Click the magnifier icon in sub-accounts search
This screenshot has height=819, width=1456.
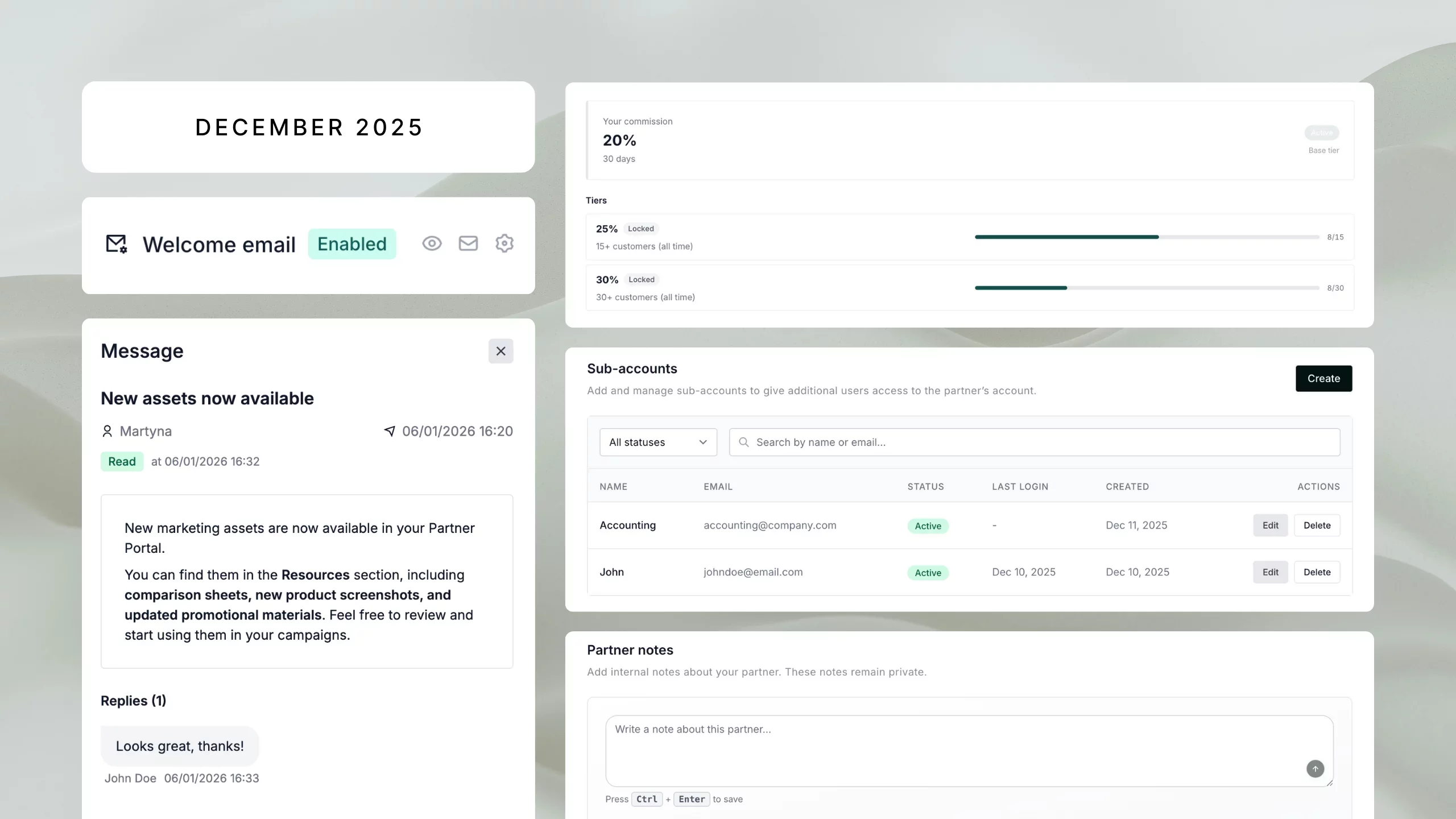pos(743,442)
